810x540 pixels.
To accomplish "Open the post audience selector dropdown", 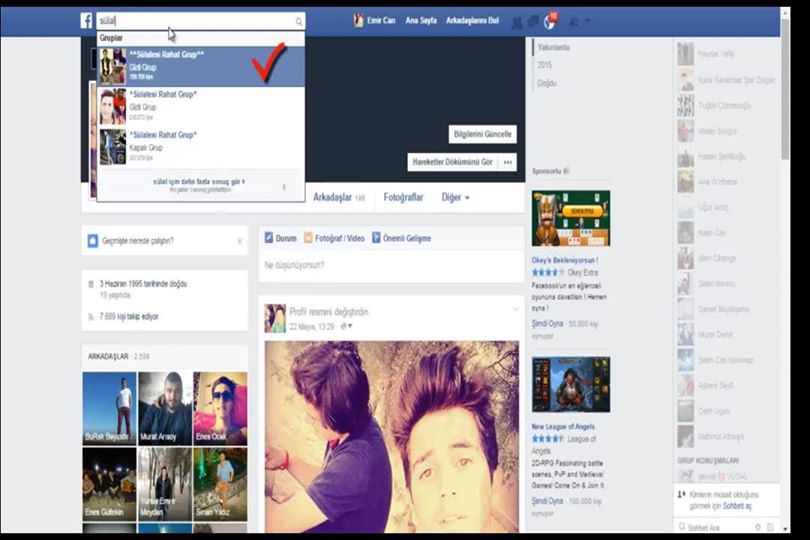I will [x=346, y=326].
